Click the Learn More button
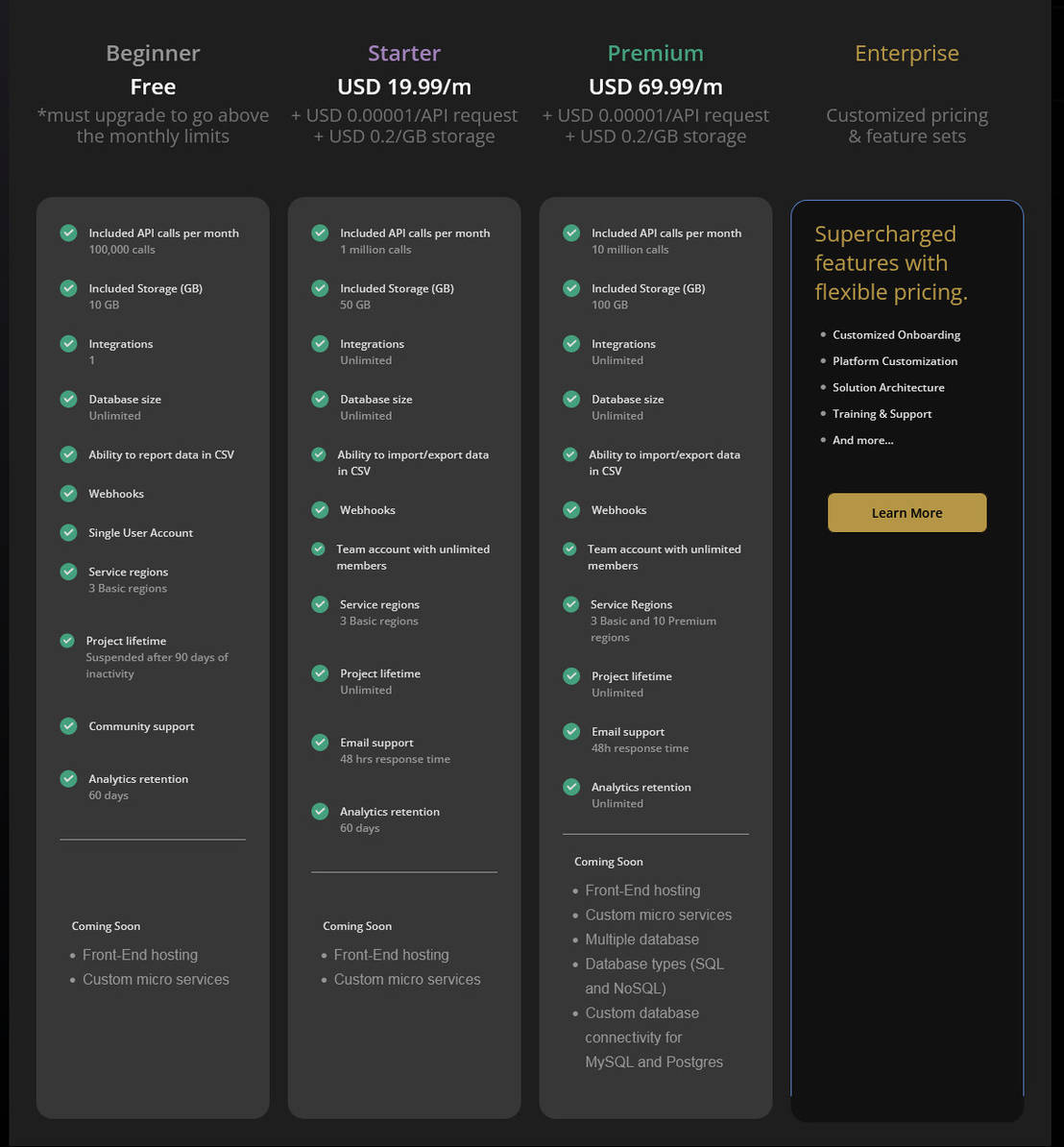Screen dimensions: 1064x1147 (x=907, y=513)
